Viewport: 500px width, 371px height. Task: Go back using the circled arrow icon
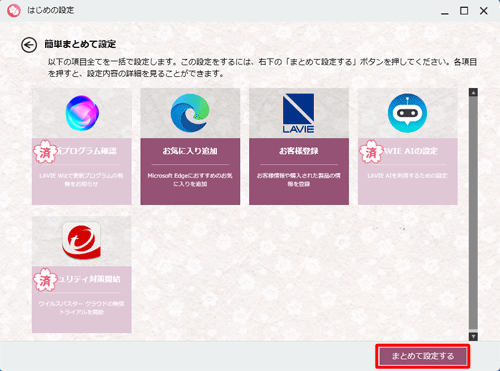tap(29, 45)
